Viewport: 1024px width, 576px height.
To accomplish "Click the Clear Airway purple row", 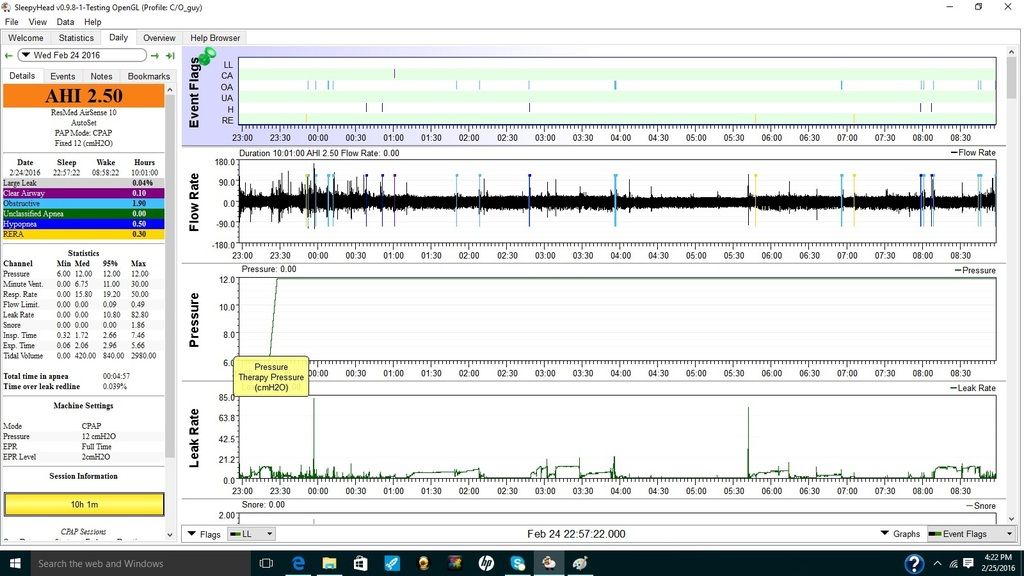I will [x=84, y=193].
